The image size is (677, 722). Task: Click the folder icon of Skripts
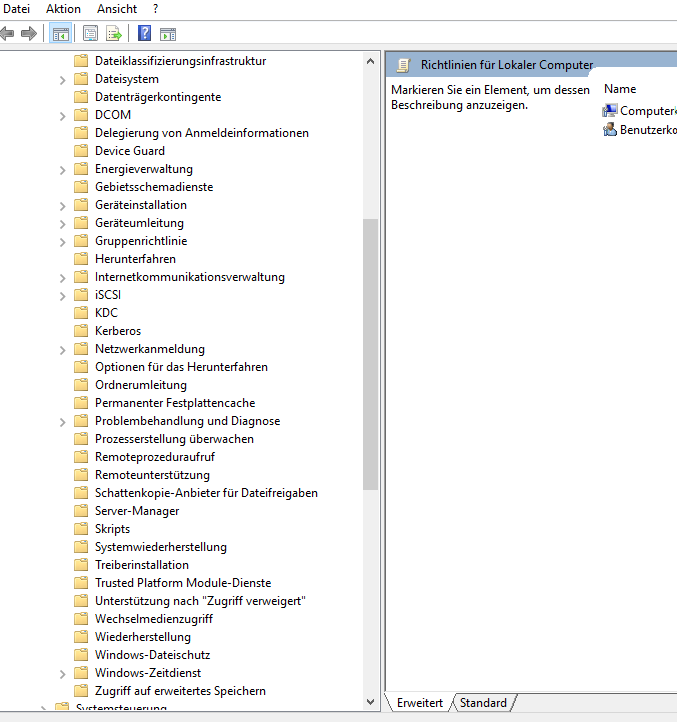[x=81, y=529]
